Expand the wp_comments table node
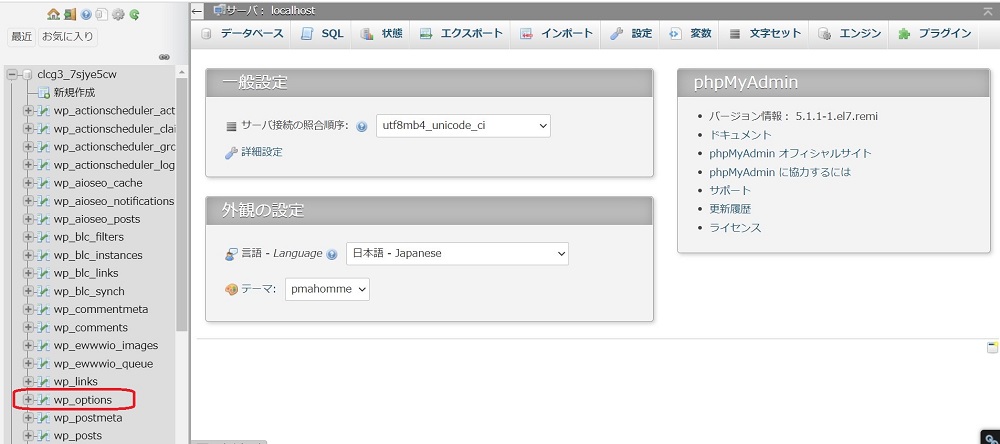 pos(28,328)
